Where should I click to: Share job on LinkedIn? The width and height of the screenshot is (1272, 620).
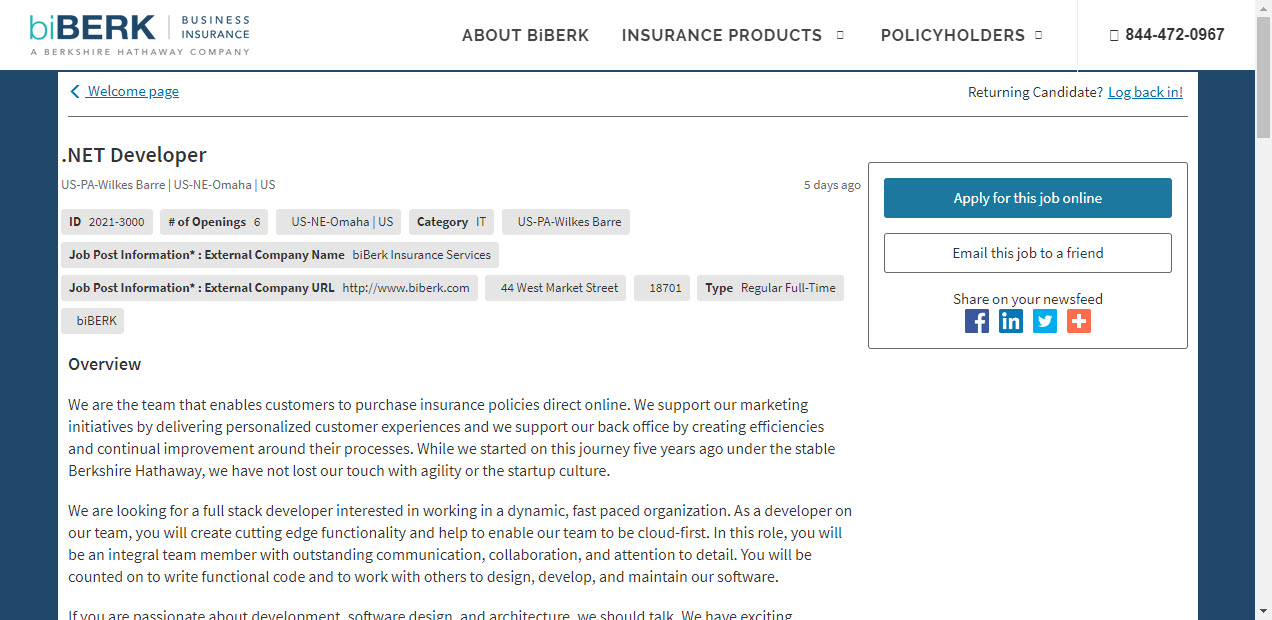click(1011, 321)
